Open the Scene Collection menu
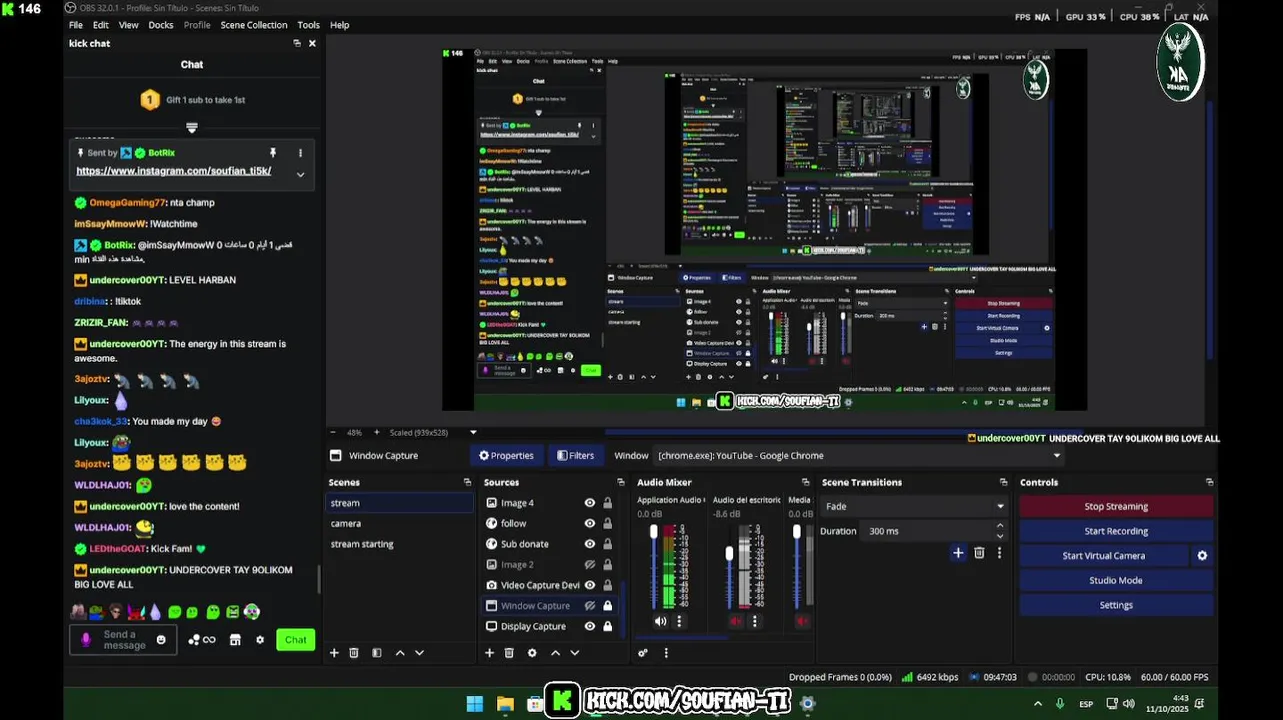Image resolution: width=1283 pixels, height=720 pixels. (x=254, y=25)
